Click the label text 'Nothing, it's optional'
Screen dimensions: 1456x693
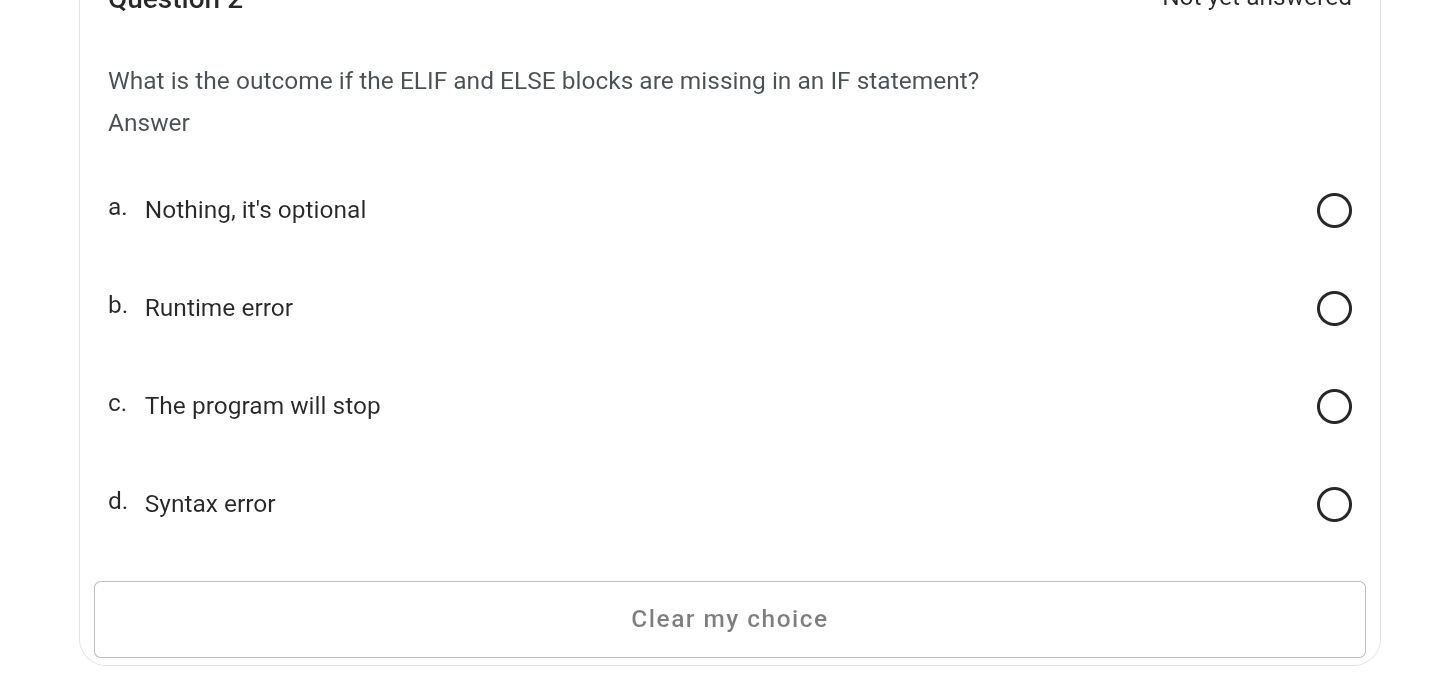pyautogui.click(x=255, y=210)
